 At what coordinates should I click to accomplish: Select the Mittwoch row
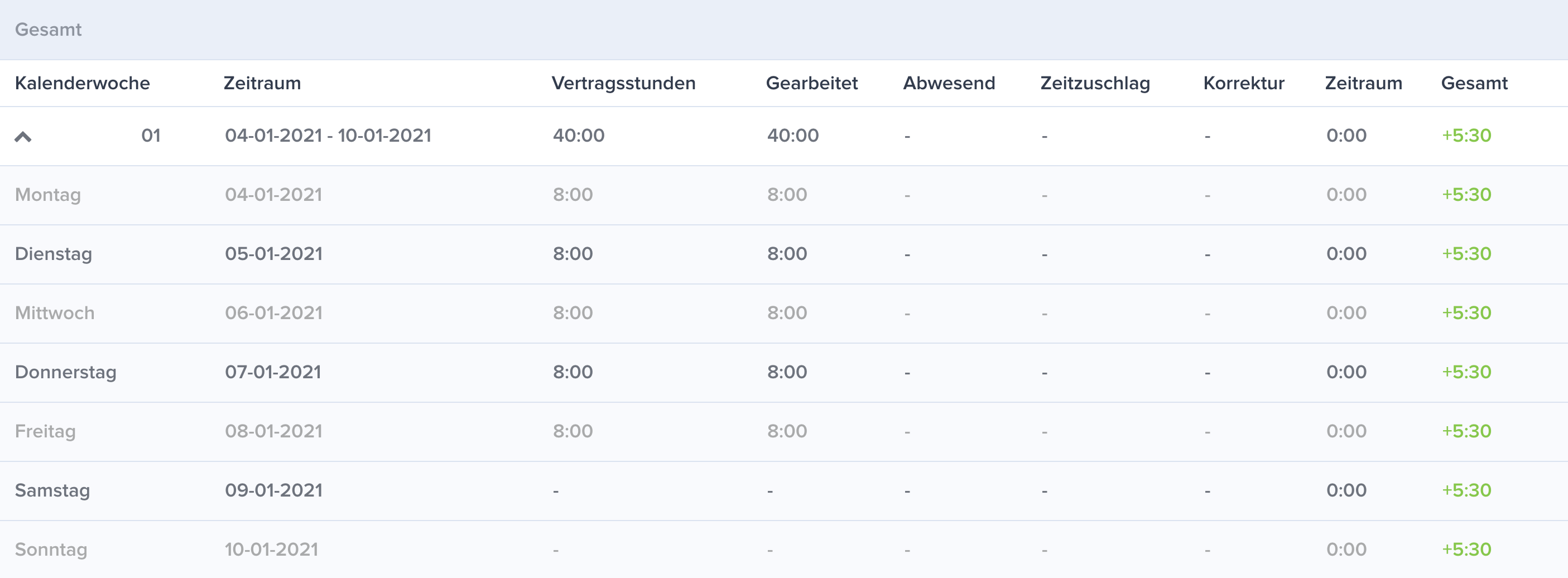tap(784, 314)
